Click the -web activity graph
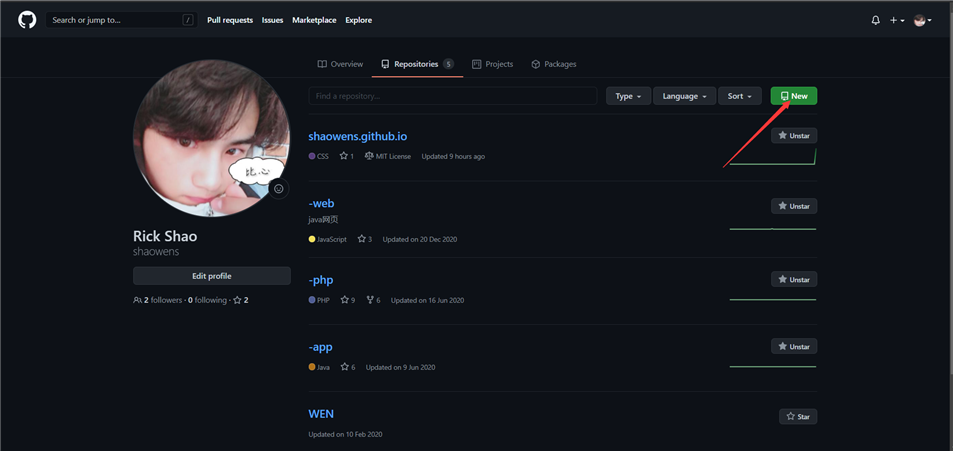Image resolution: width=953 pixels, height=451 pixels. tap(773, 229)
